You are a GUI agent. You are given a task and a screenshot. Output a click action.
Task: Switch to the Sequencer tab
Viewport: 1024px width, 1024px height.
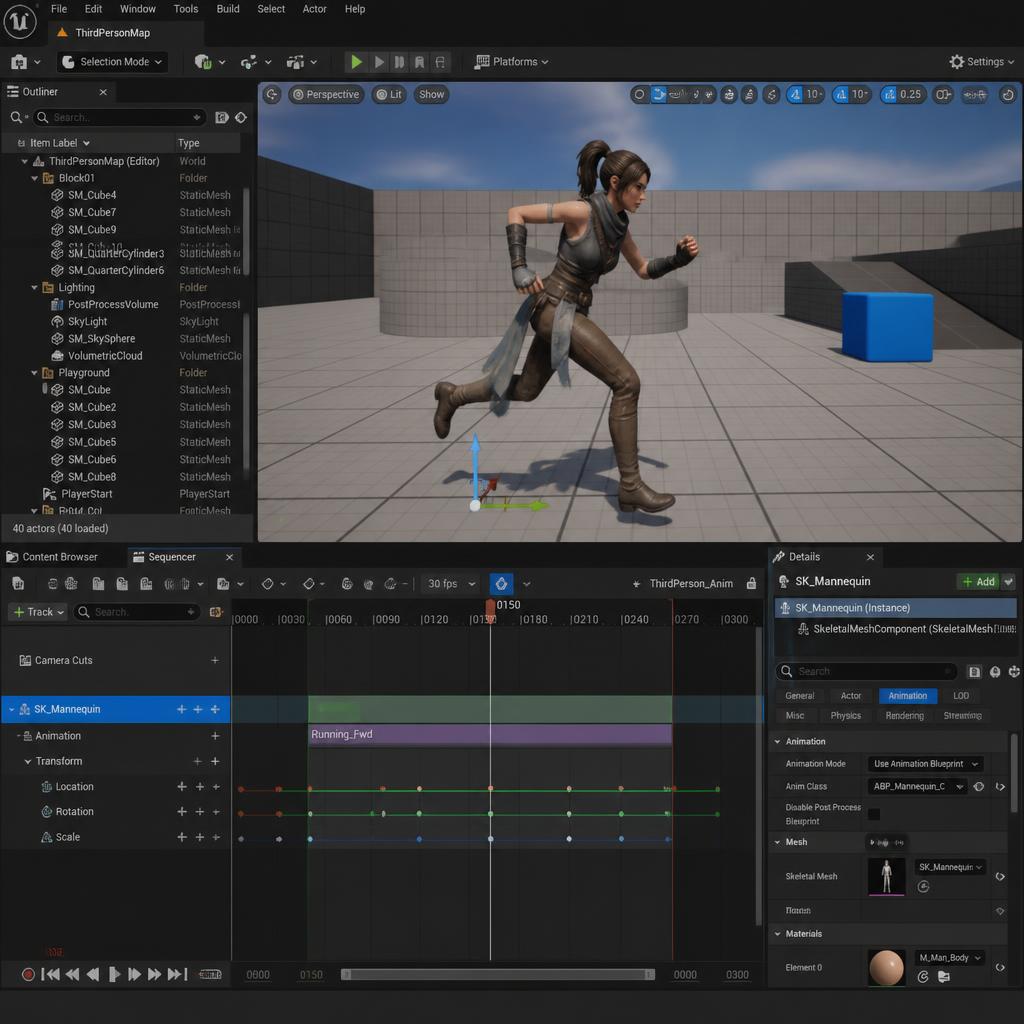(171, 557)
